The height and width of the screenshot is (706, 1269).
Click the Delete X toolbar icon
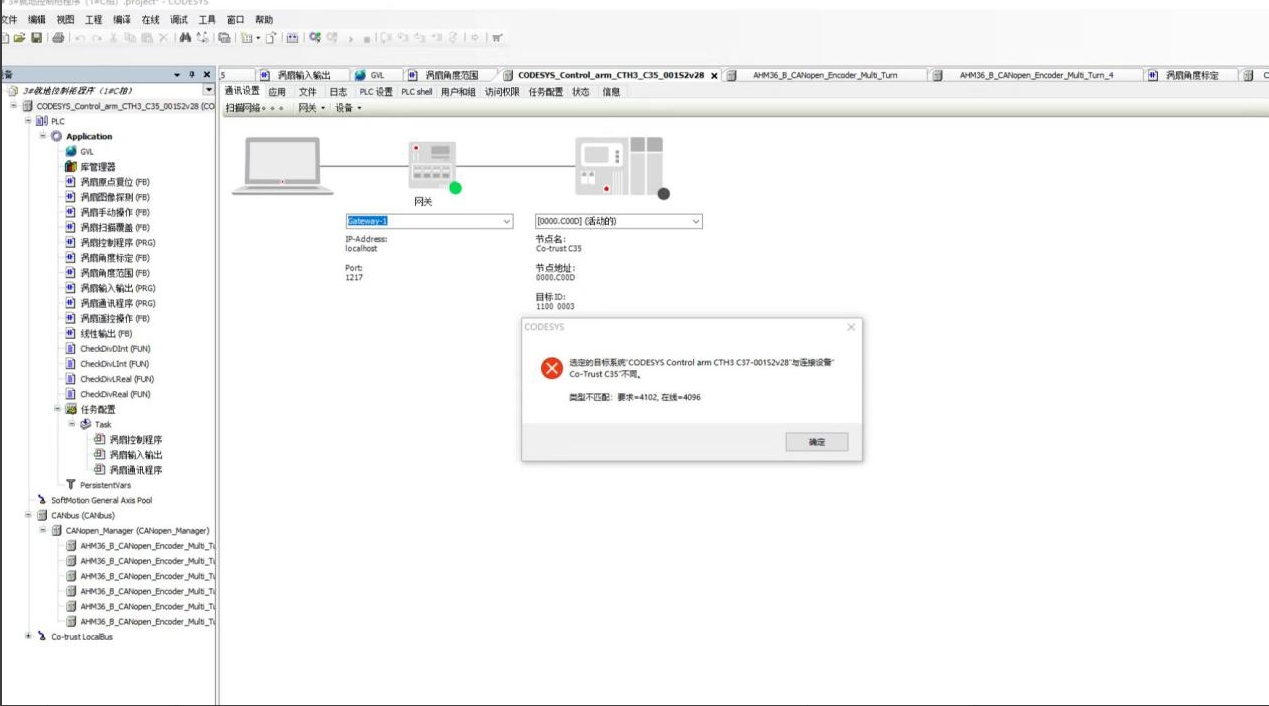coord(163,38)
